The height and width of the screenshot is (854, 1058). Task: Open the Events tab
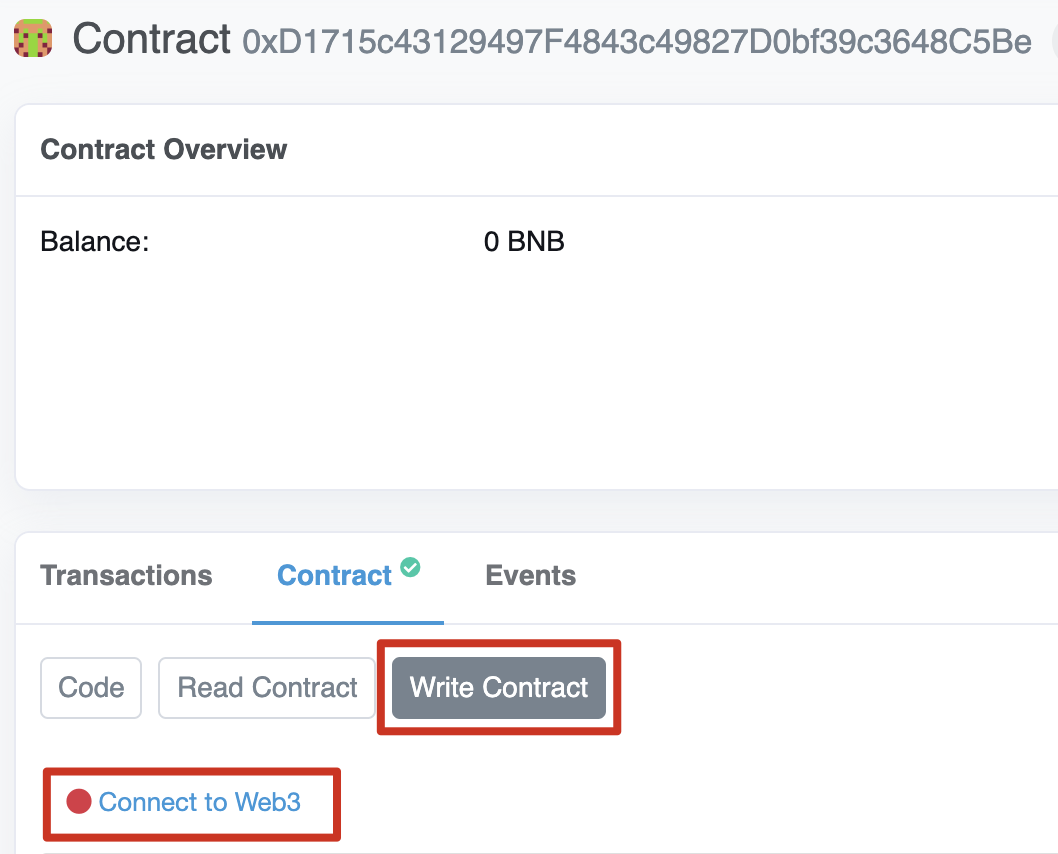(530, 576)
